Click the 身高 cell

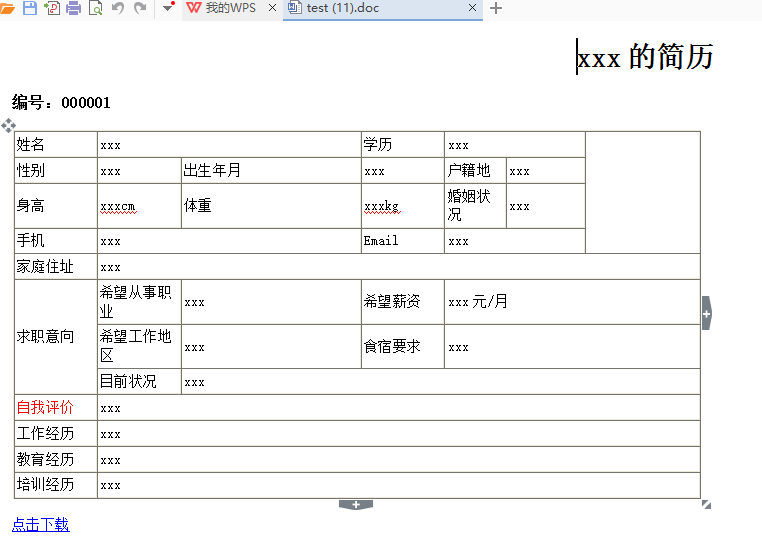pos(56,206)
